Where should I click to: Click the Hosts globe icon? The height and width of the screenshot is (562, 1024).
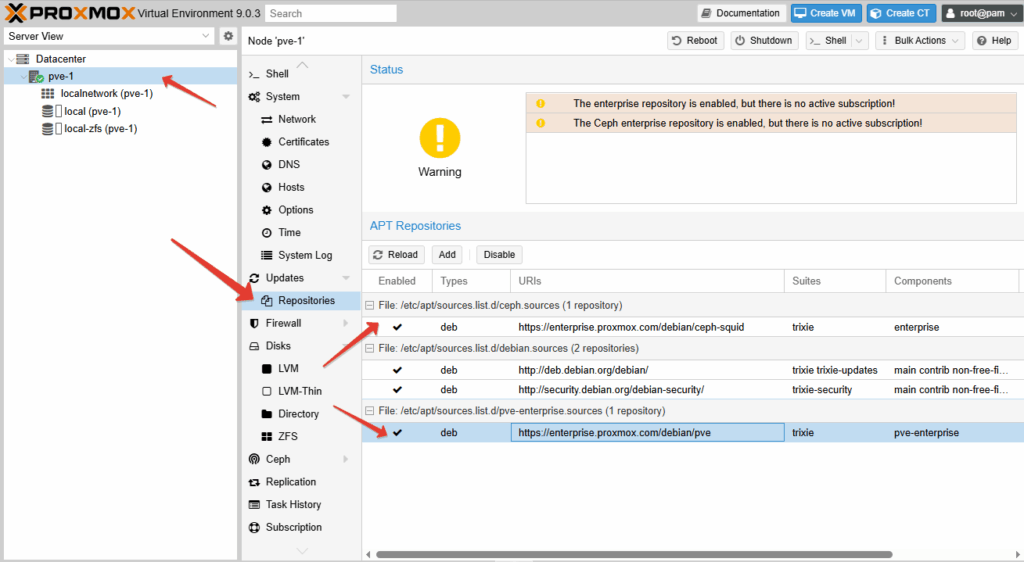point(266,187)
